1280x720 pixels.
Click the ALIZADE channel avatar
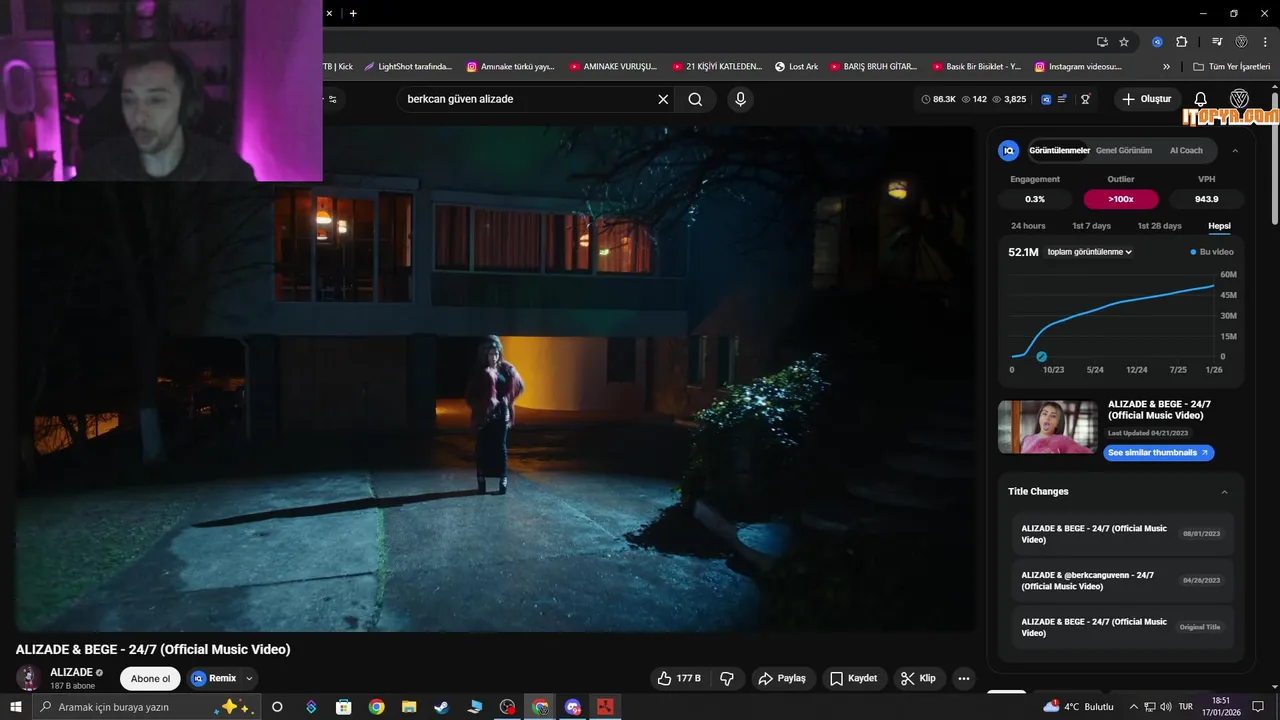(x=29, y=678)
